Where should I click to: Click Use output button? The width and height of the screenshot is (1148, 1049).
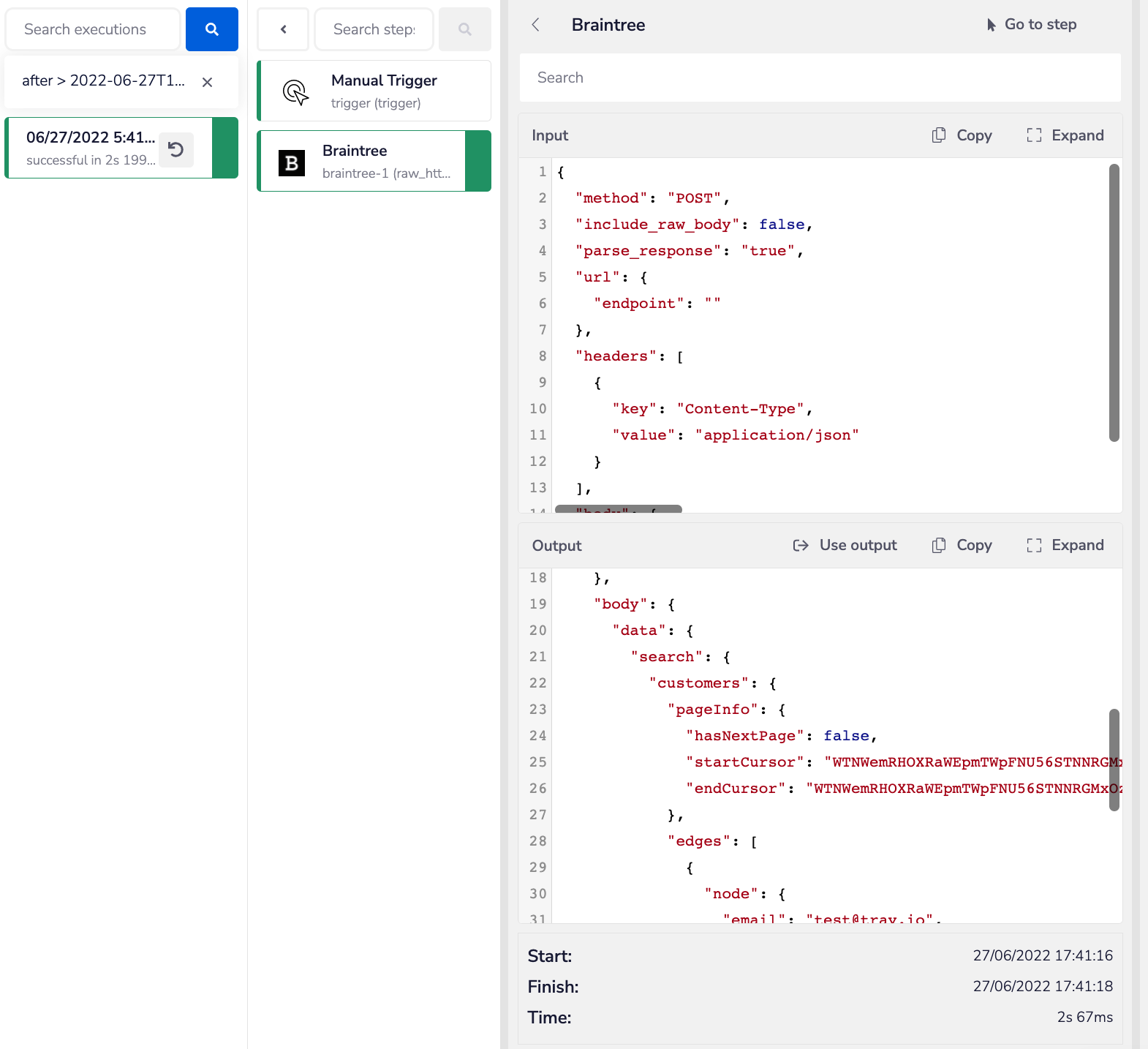tap(845, 545)
